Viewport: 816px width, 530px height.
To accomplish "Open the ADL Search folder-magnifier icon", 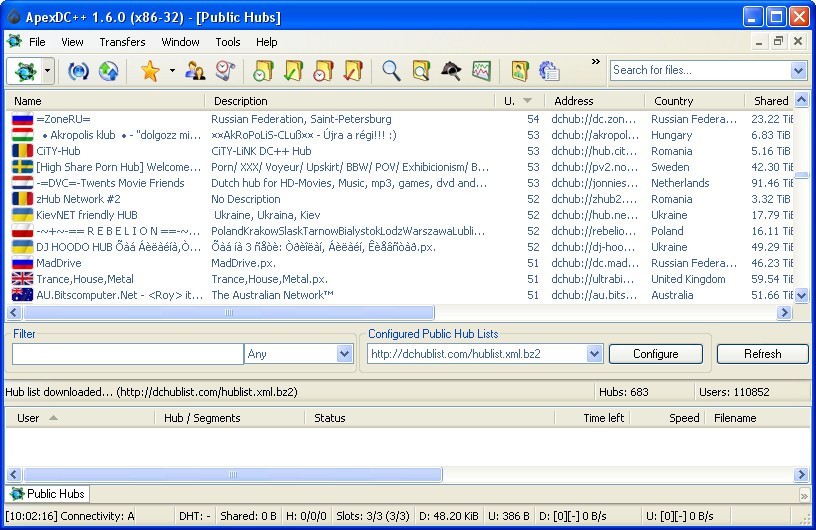I will (x=421, y=71).
